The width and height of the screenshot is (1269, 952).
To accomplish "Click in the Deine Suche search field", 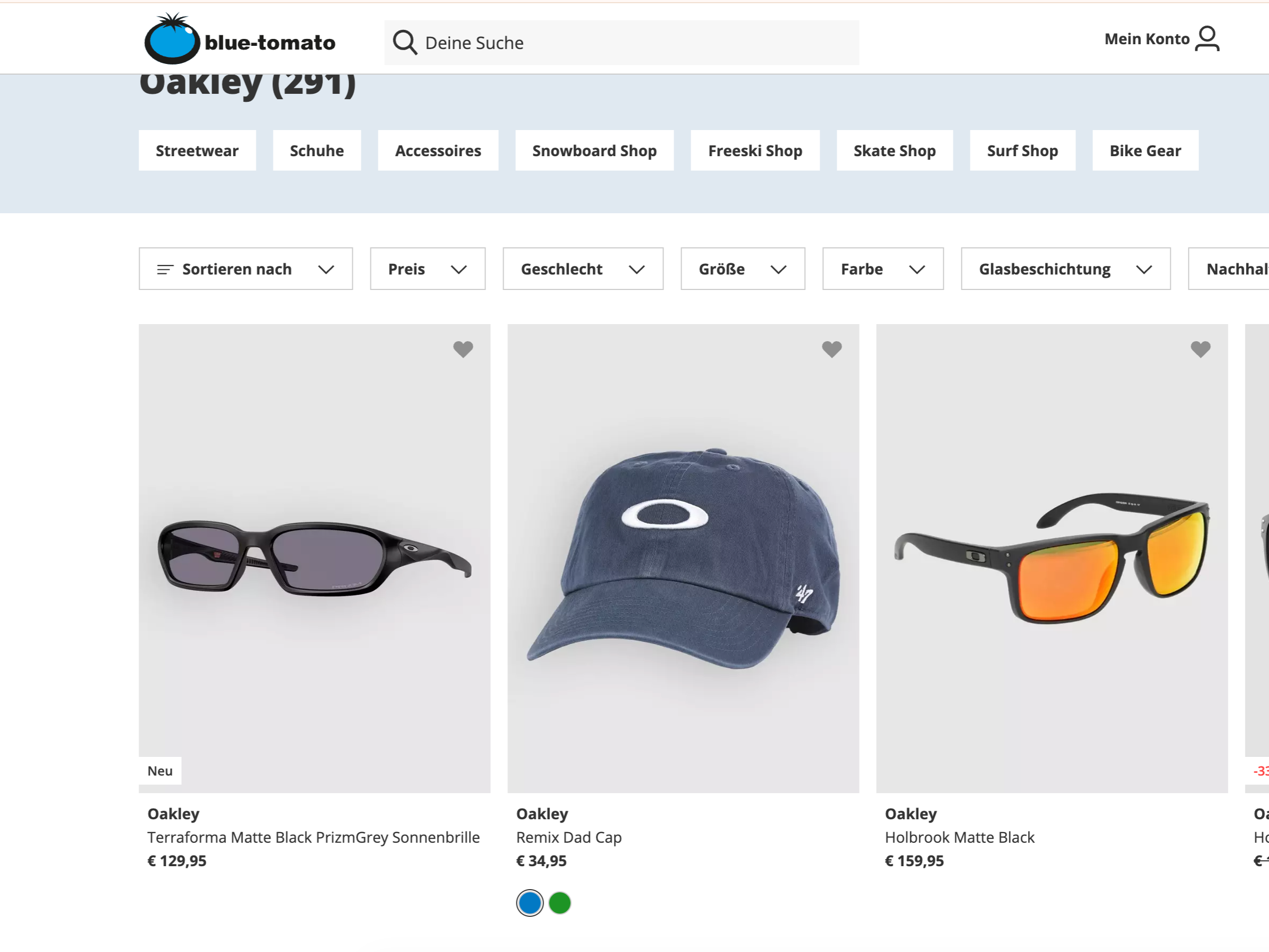I will click(x=621, y=43).
